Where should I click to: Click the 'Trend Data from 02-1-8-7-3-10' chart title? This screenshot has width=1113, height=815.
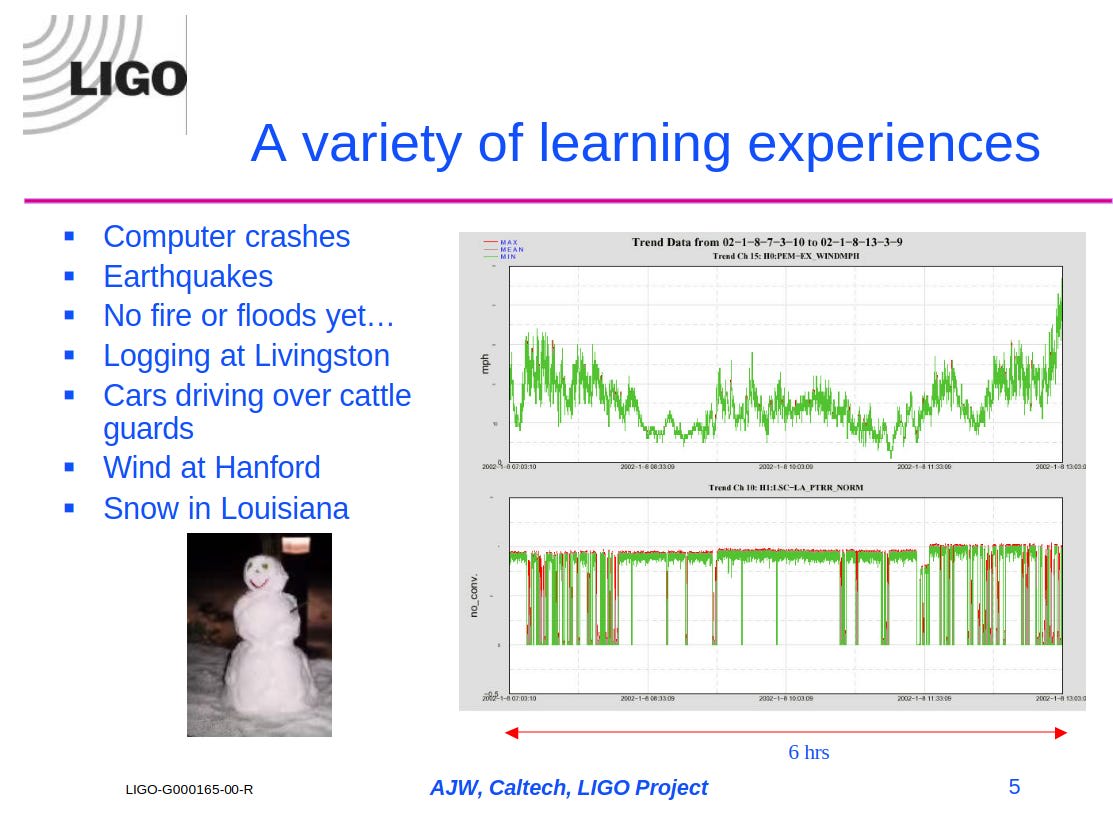click(x=767, y=242)
